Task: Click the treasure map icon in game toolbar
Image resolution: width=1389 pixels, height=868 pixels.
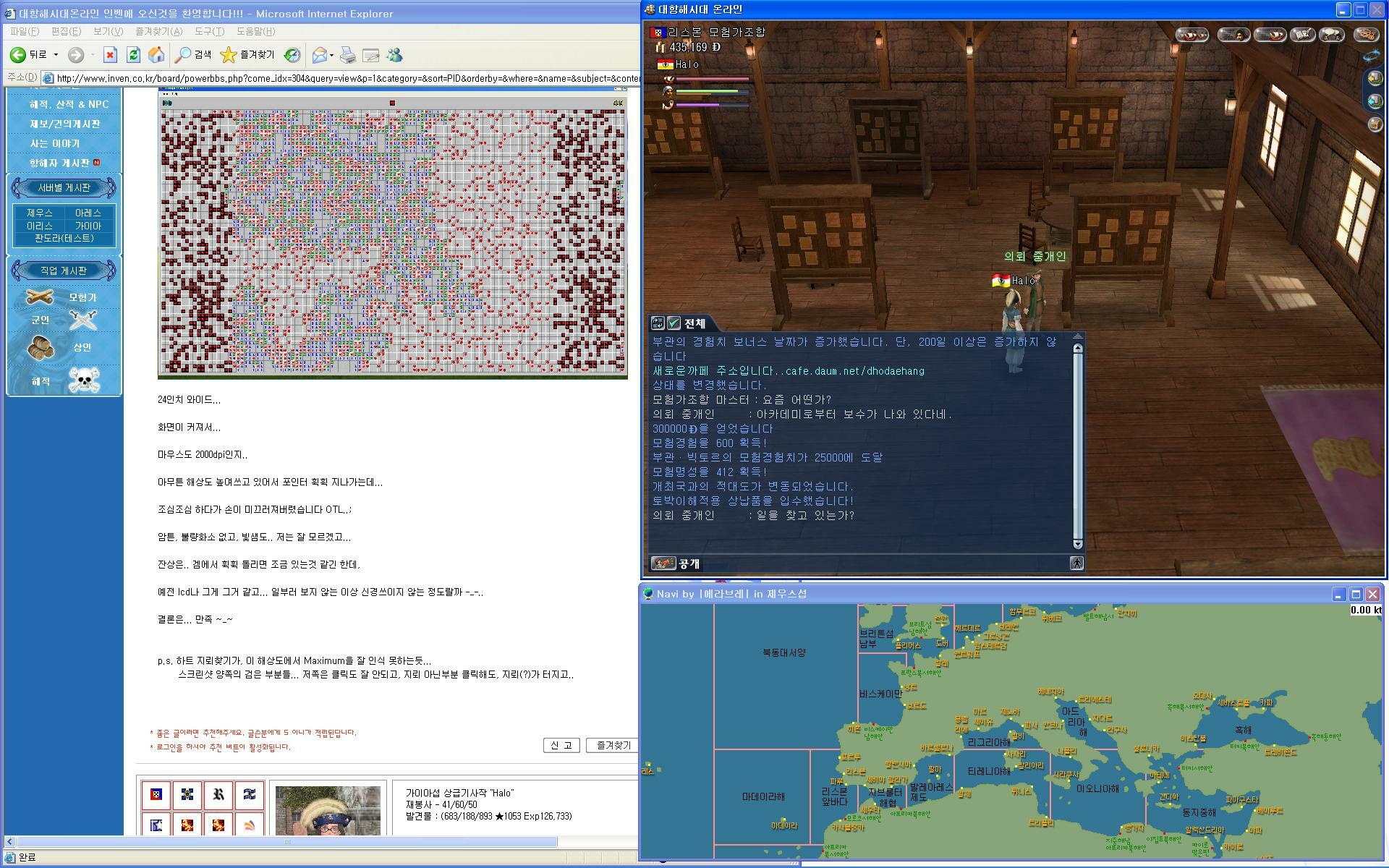Action: point(1367,35)
